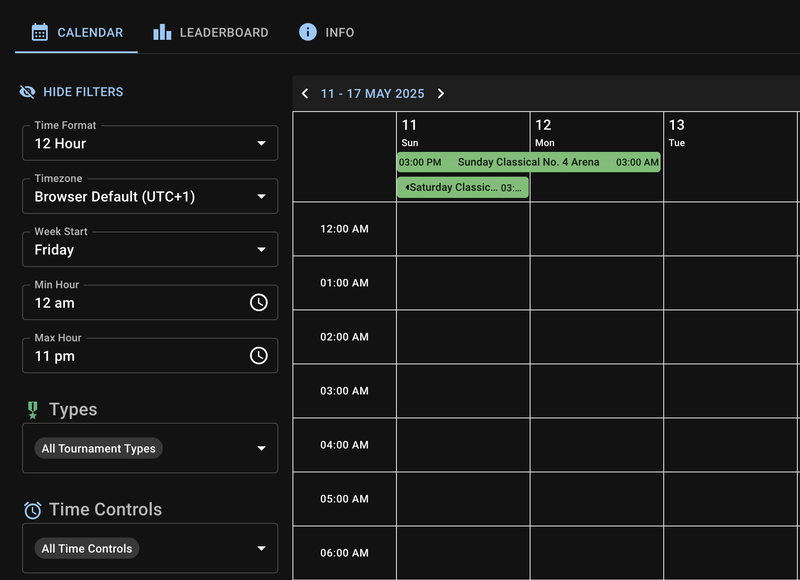
Task: Click the Time Controls dropdown arrow
Action: coord(261,548)
